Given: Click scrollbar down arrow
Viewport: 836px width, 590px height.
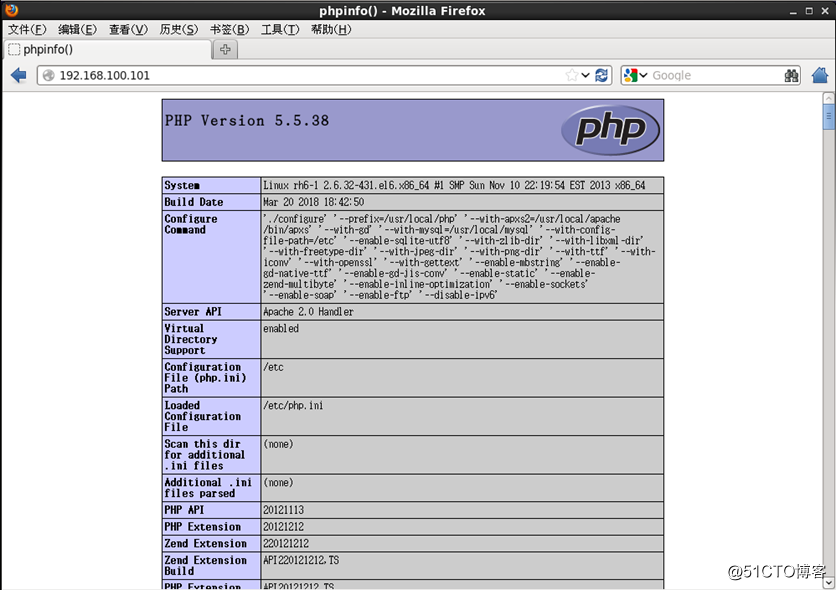Looking at the screenshot, I should (x=828, y=583).
